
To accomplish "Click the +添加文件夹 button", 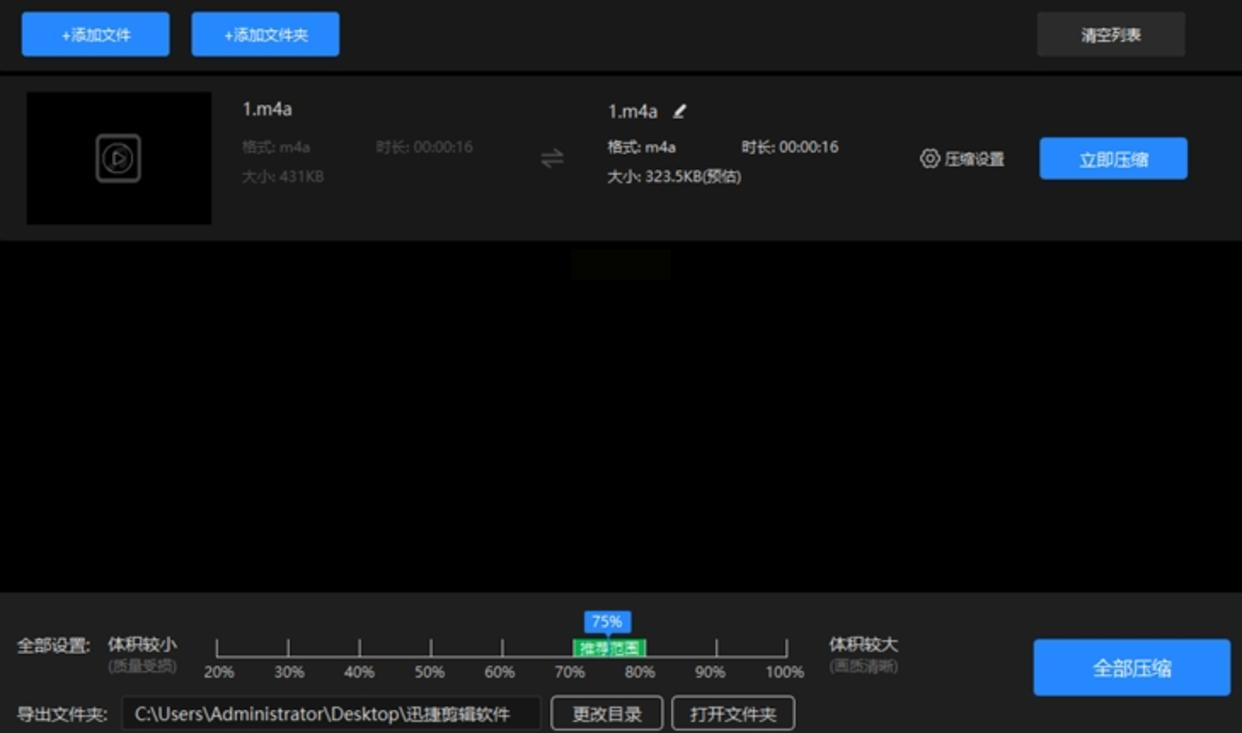I will point(266,35).
